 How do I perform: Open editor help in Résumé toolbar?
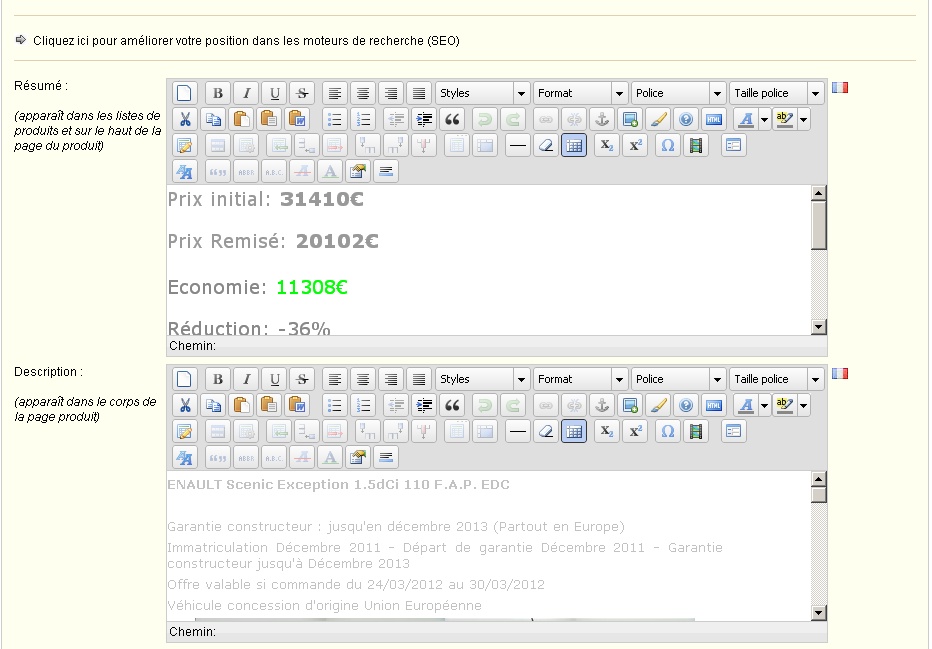point(686,119)
